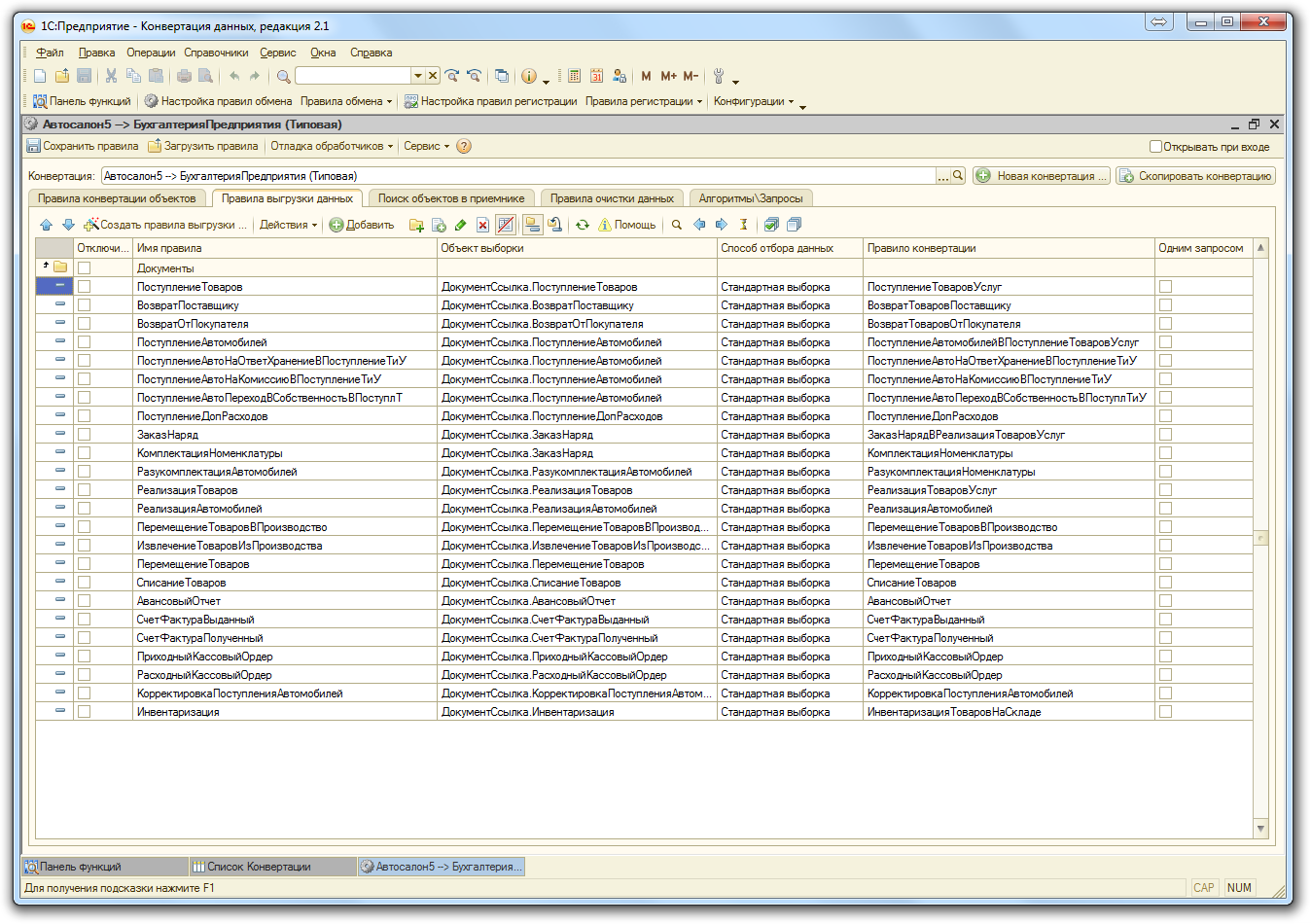Select РасходныйКассовыйОрдер rule name cell

tap(286, 675)
